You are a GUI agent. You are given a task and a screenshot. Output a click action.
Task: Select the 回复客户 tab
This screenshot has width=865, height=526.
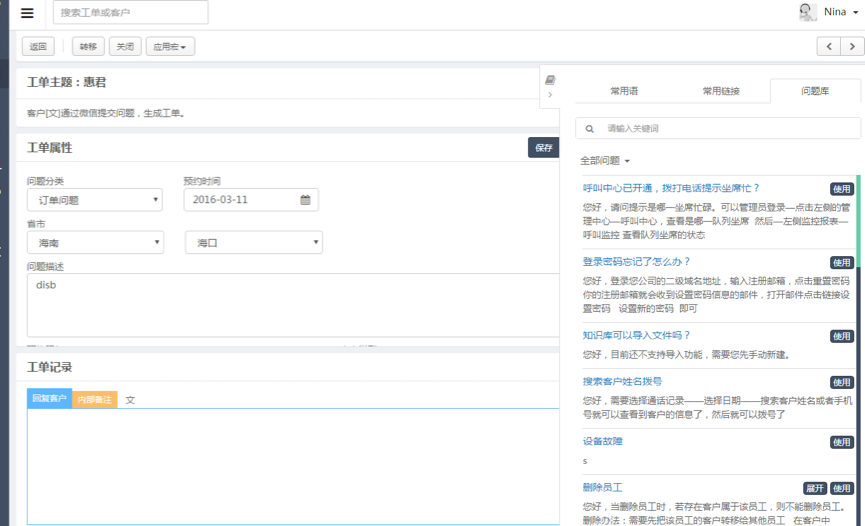click(x=49, y=399)
